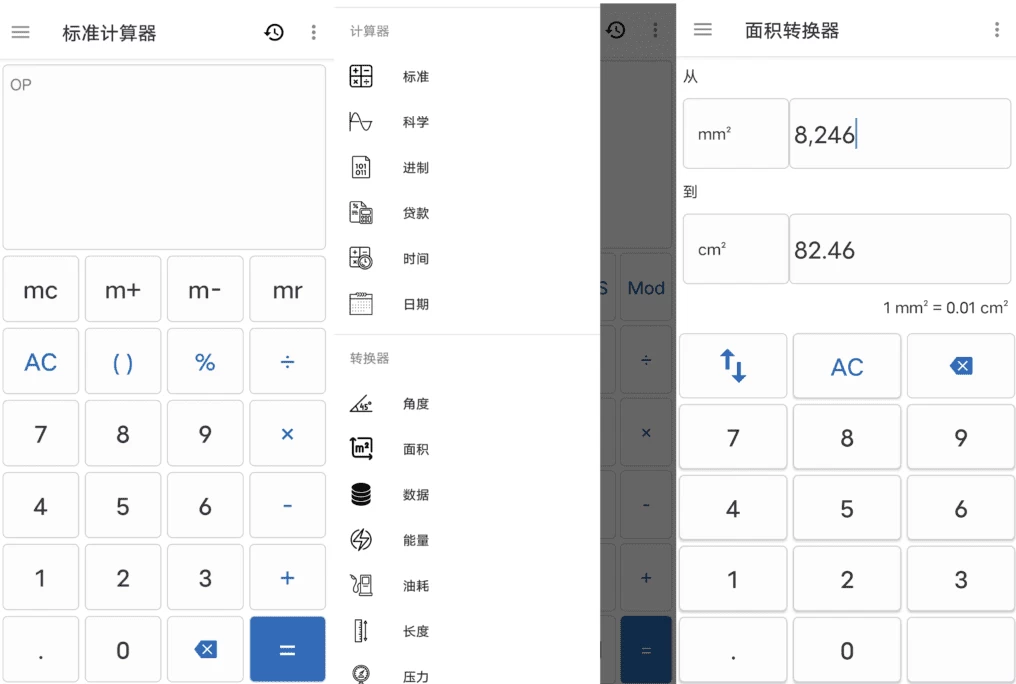Screen dimensions: 1016x684
Task: Open 进制 base converter entry
Action: coord(415,167)
